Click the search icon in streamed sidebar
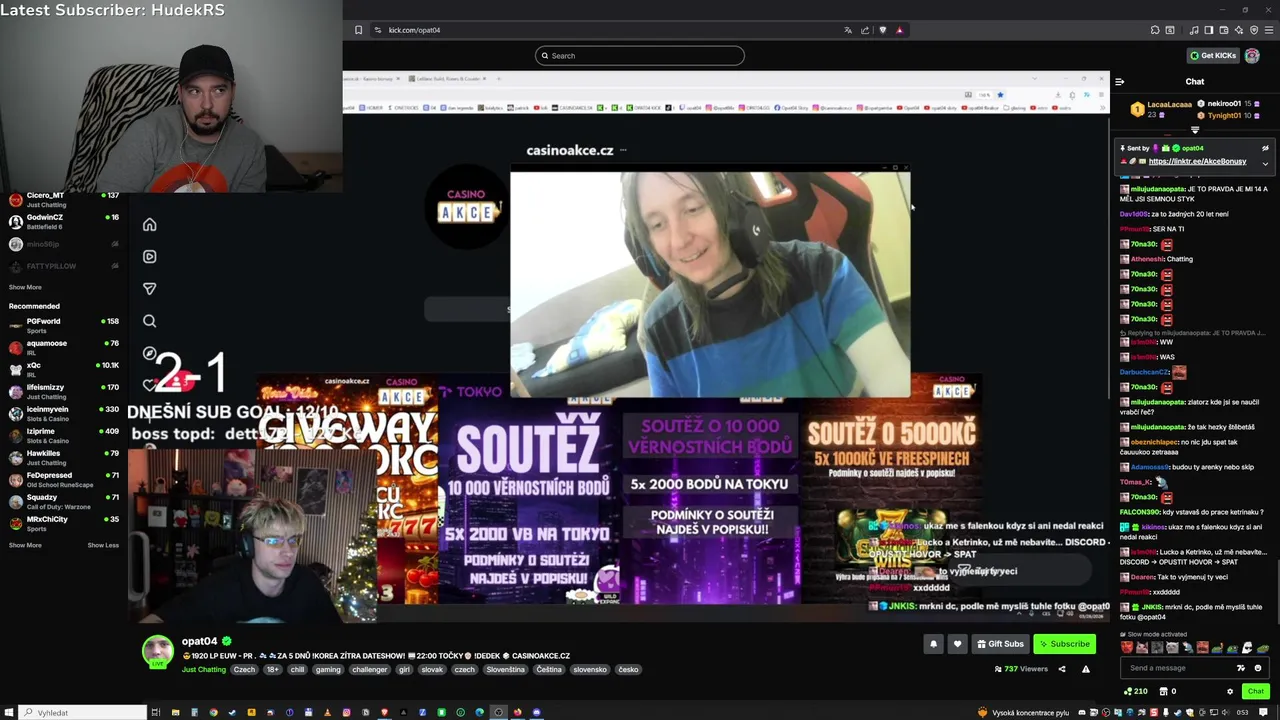 (x=149, y=321)
